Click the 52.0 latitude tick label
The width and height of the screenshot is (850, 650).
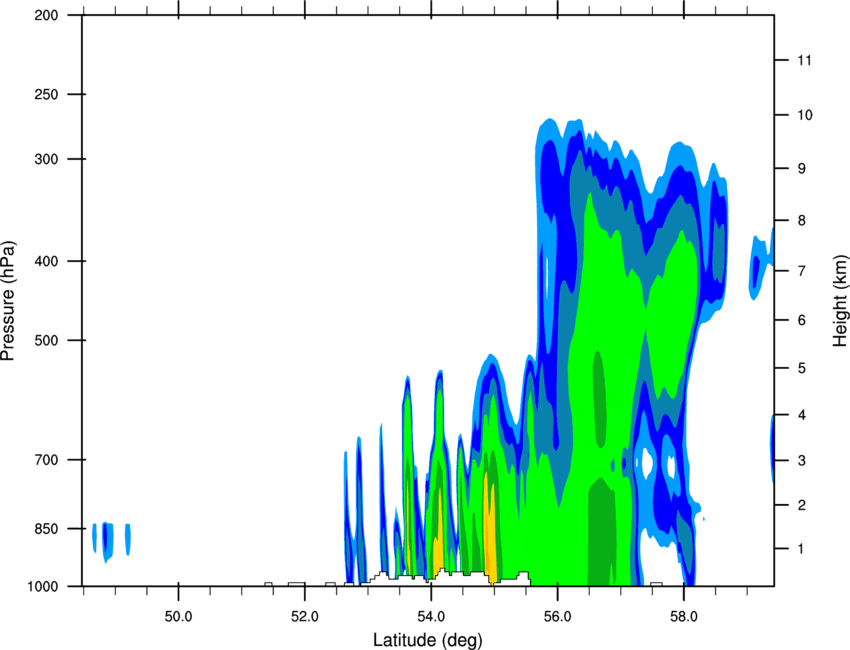(x=305, y=617)
